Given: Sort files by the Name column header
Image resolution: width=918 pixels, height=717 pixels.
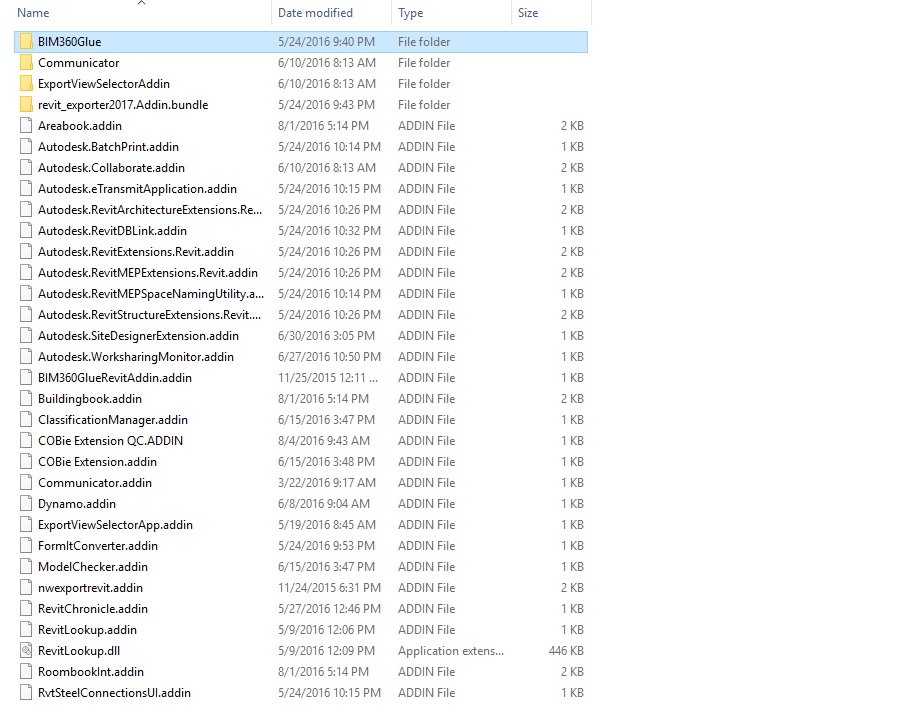Looking at the screenshot, I should pyautogui.click(x=33, y=13).
